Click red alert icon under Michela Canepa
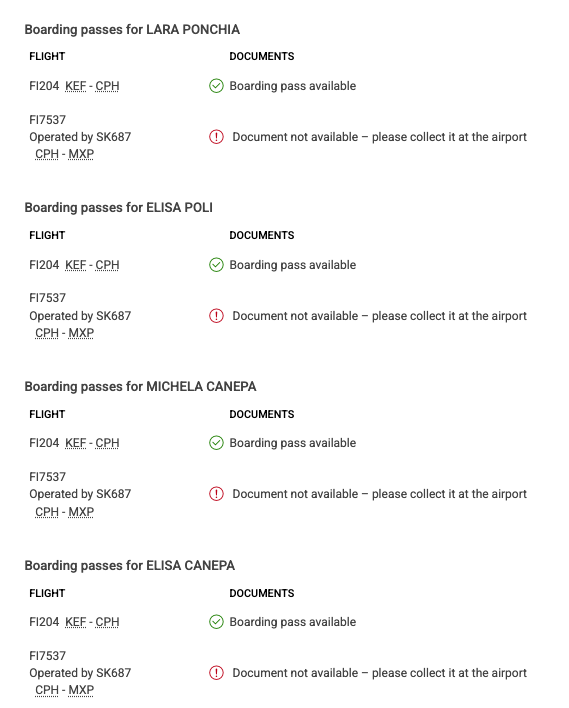 tap(216, 494)
